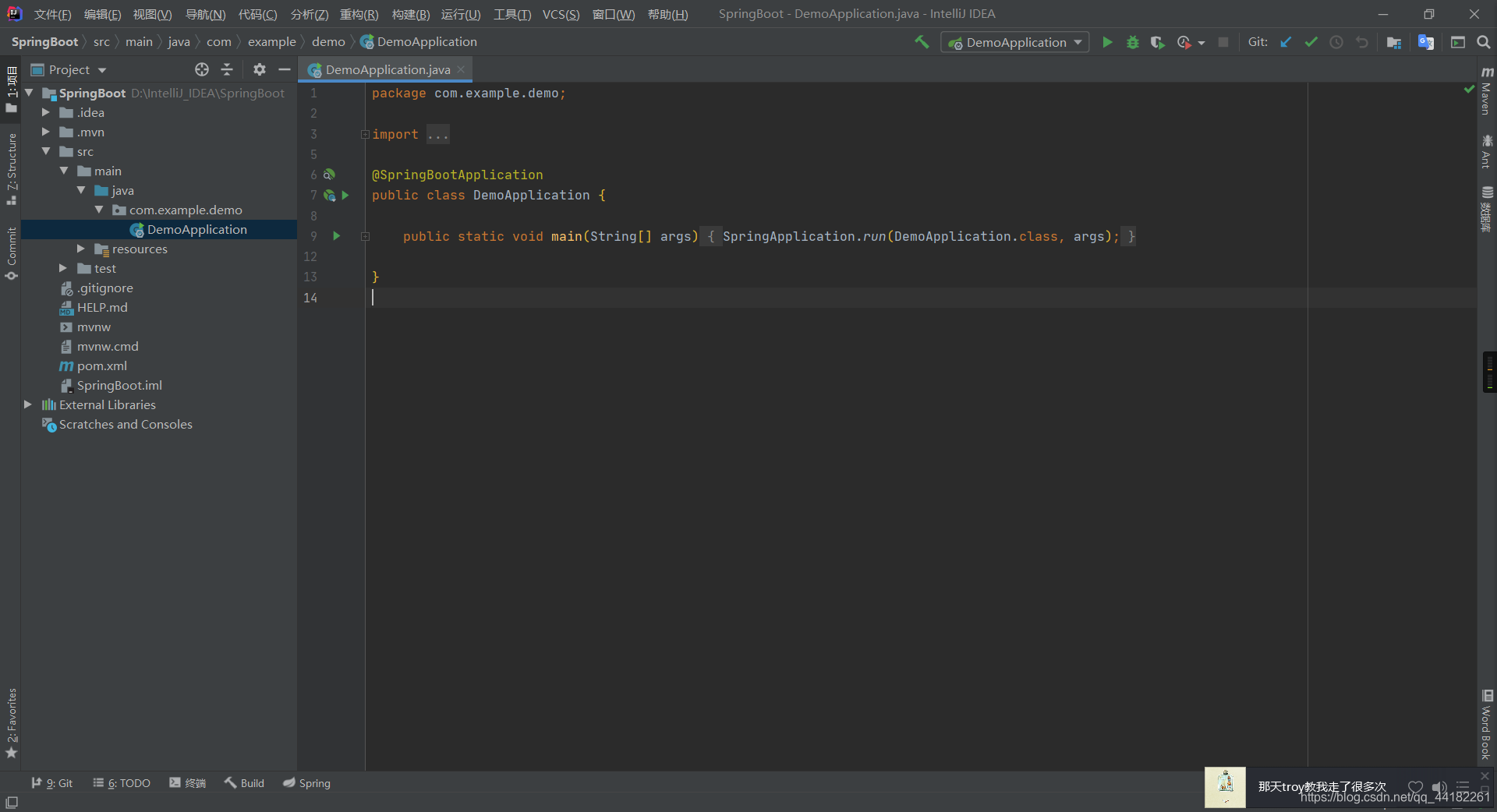Hide the Project tool window
1497x812 pixels.
(x=285, y=69)
